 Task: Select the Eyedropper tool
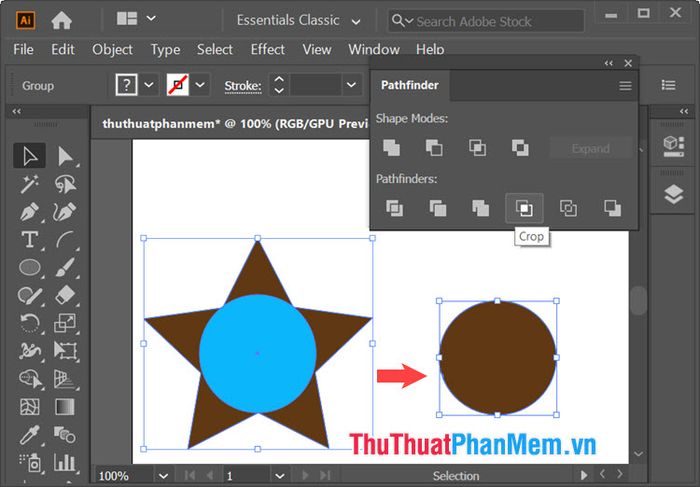pyautogui.click(x=29, y=435)
